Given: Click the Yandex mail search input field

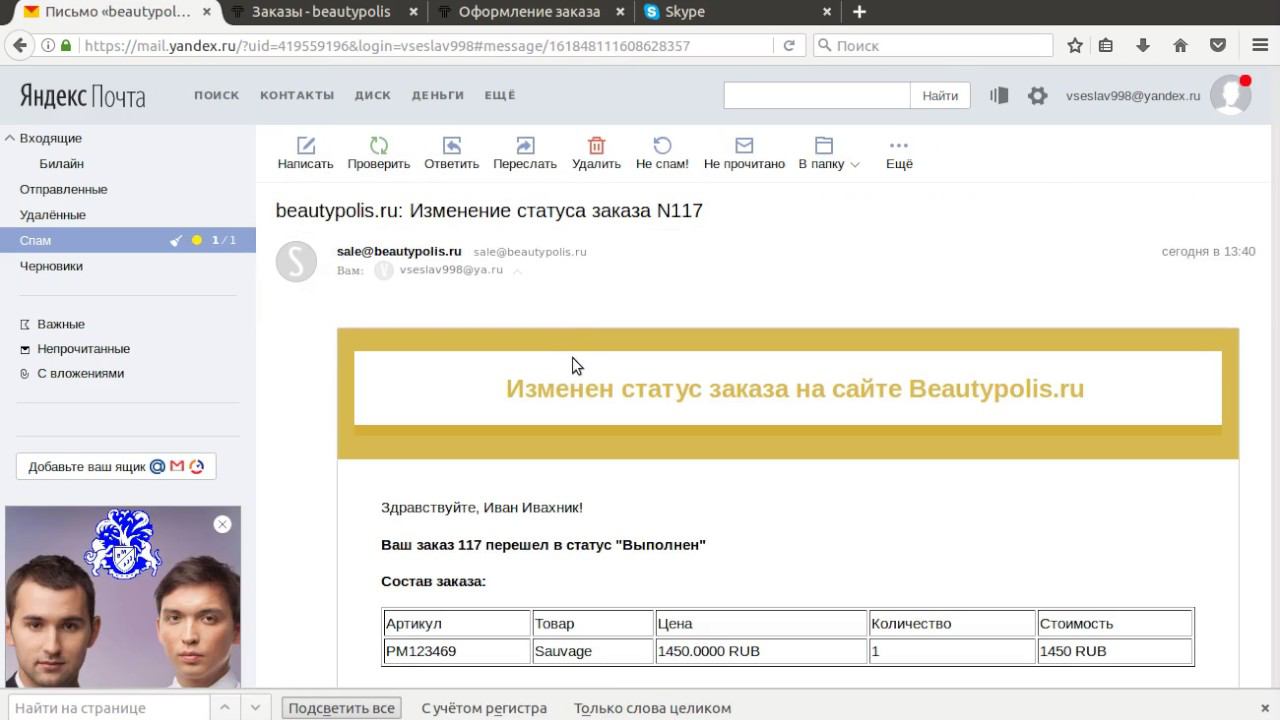Looking at the screenshot, I should pos(817,96).
